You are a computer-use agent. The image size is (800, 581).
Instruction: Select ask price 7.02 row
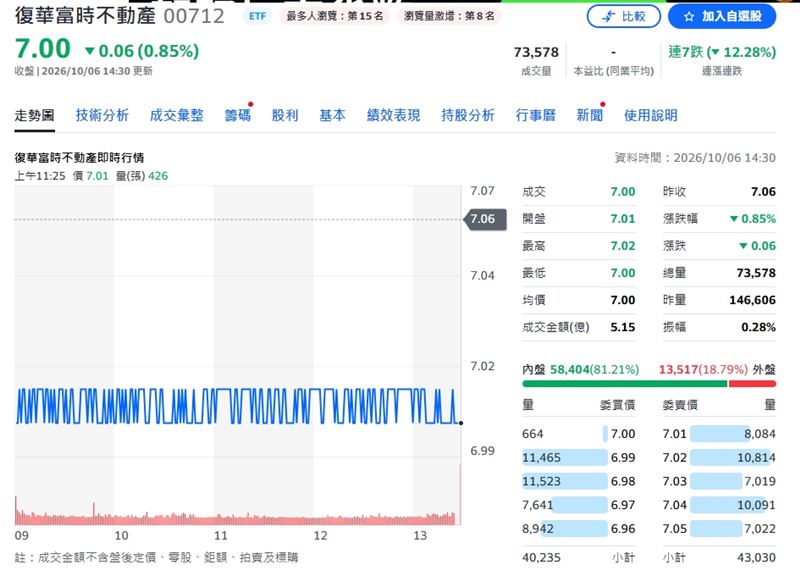tap(719, 458)
